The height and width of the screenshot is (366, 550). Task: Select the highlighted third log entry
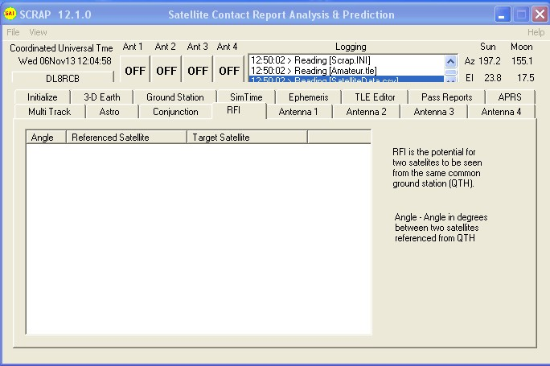coord(346,79)
